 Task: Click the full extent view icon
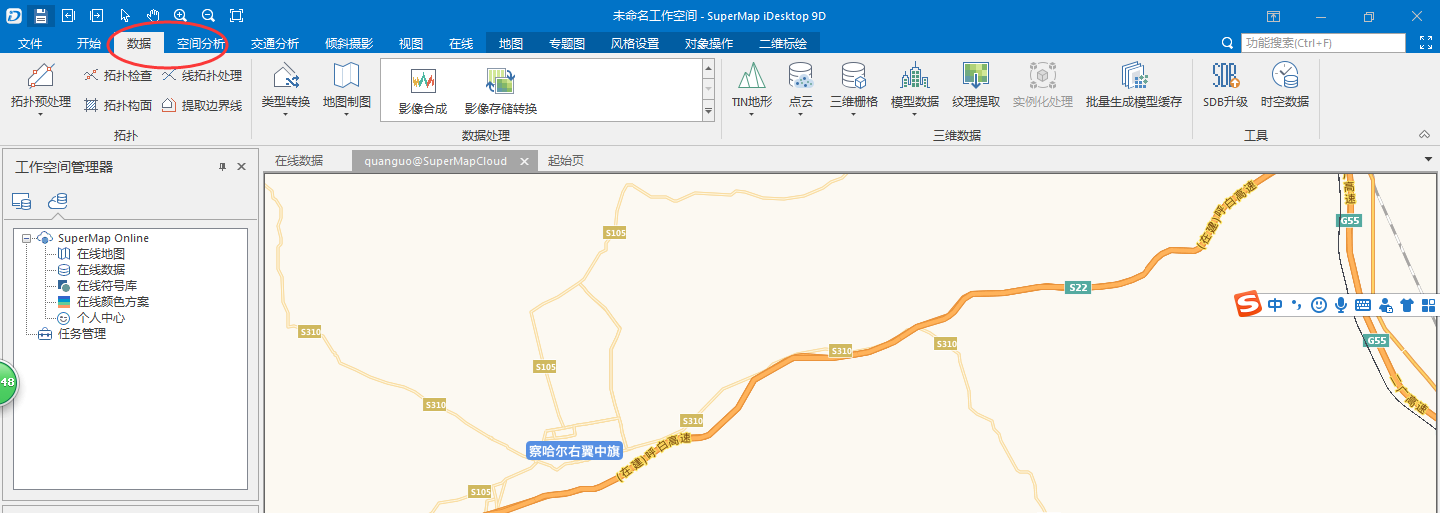click(x=236, y=16)
